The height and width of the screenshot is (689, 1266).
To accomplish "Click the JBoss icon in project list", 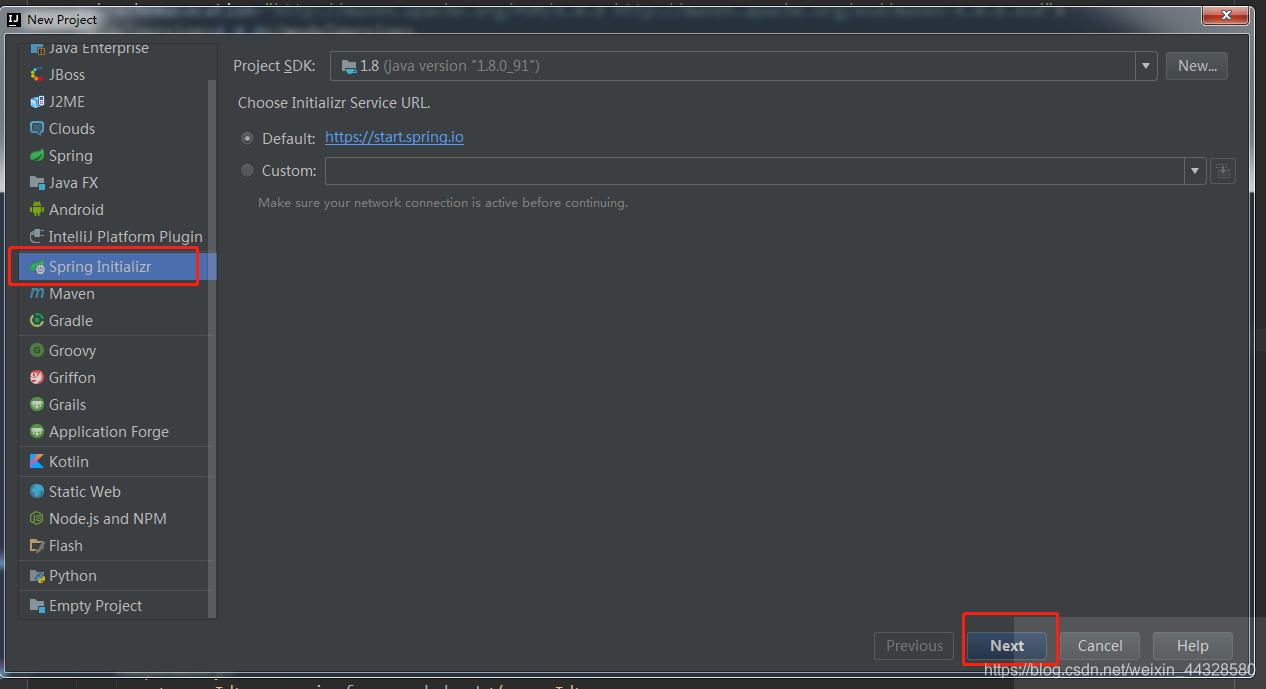I will [38, 75].
